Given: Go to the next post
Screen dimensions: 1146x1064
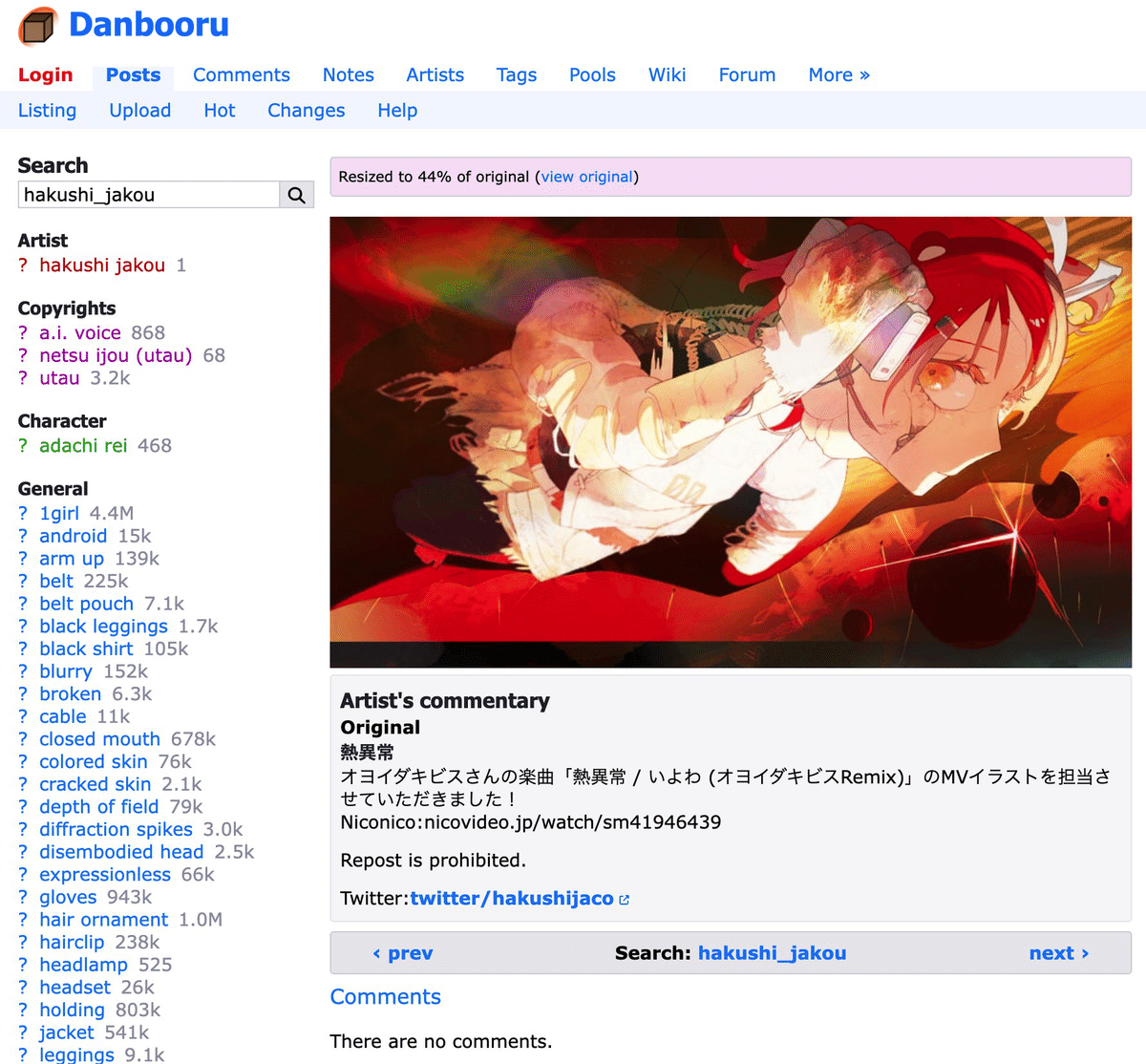Looking at the screenshot, I should [1059, 953].
